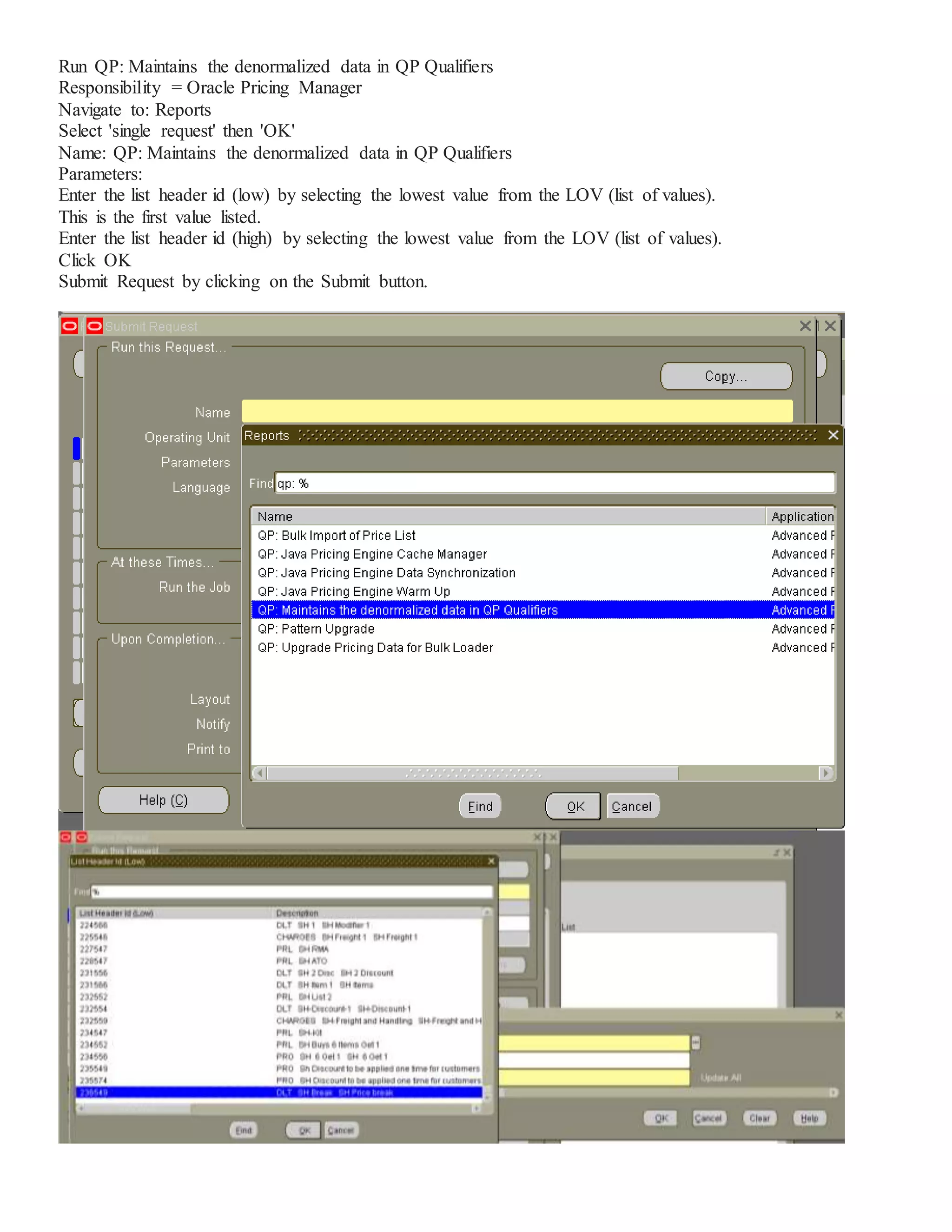The height and width of the screenshot is (1232, 952).
Task: Click up arrow of List Header Id scrollbar
Action: click(487, 913)
